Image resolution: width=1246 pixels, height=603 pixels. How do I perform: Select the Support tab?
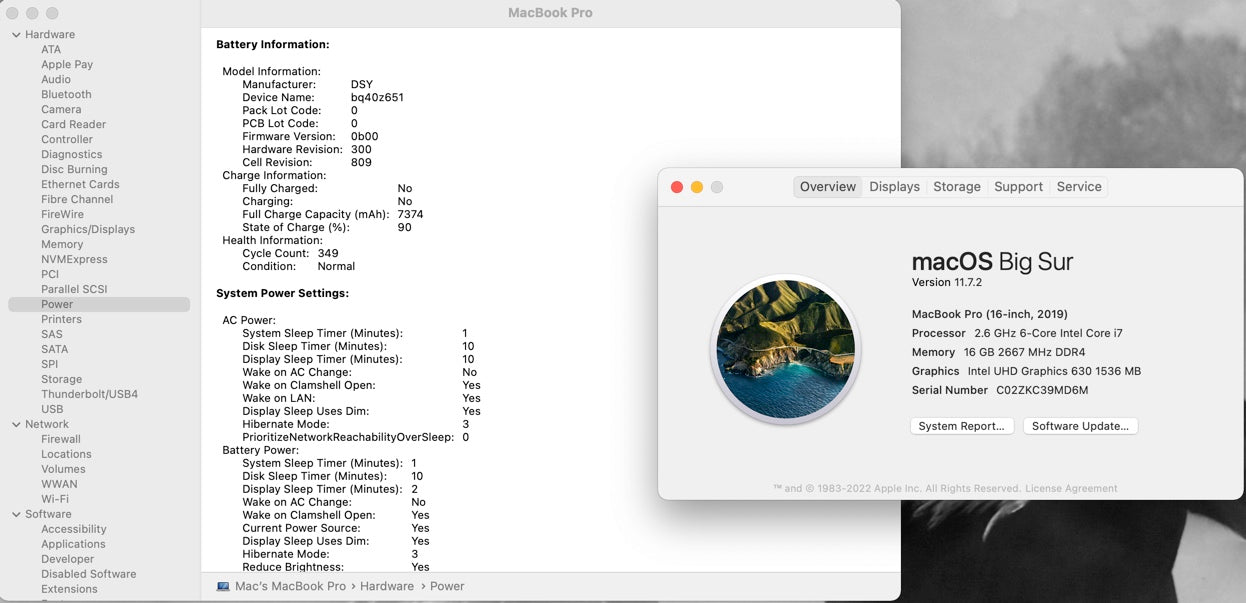click(1018, 187)
